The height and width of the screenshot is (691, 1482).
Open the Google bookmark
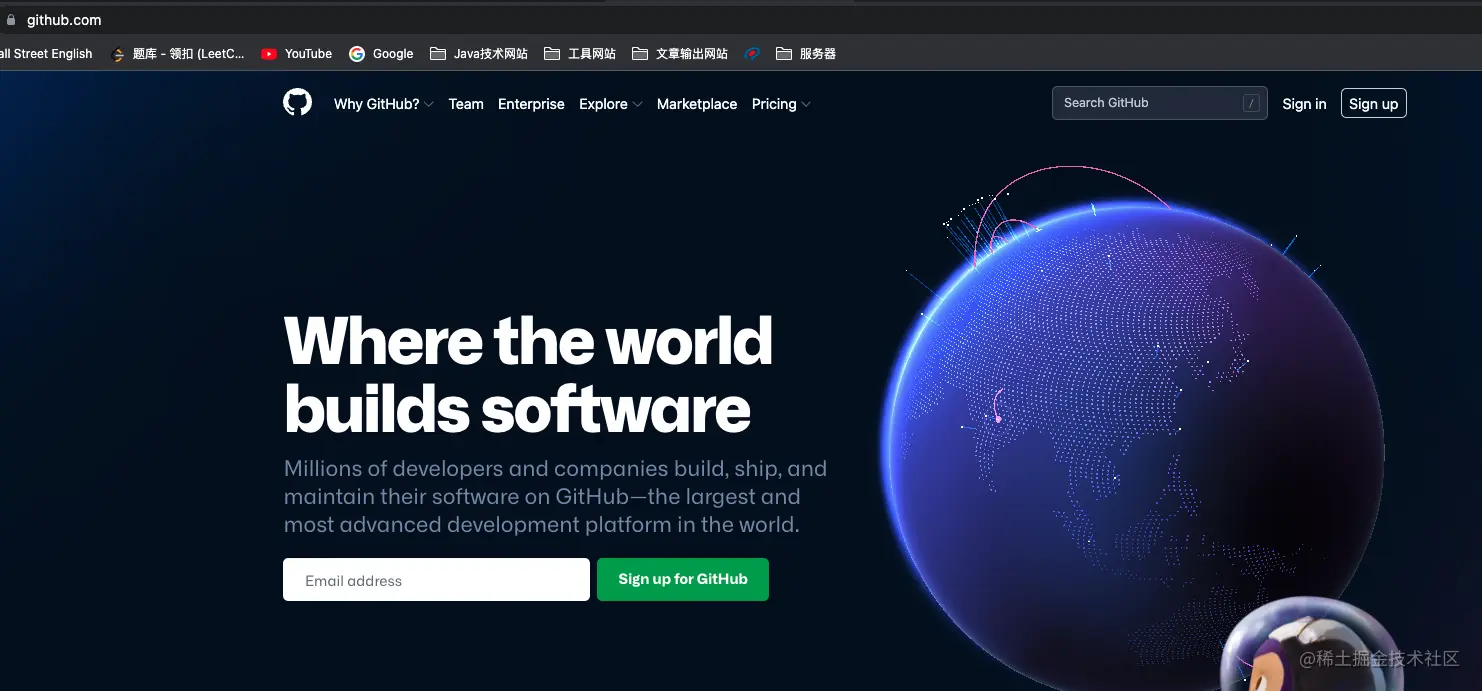[381, 54]
